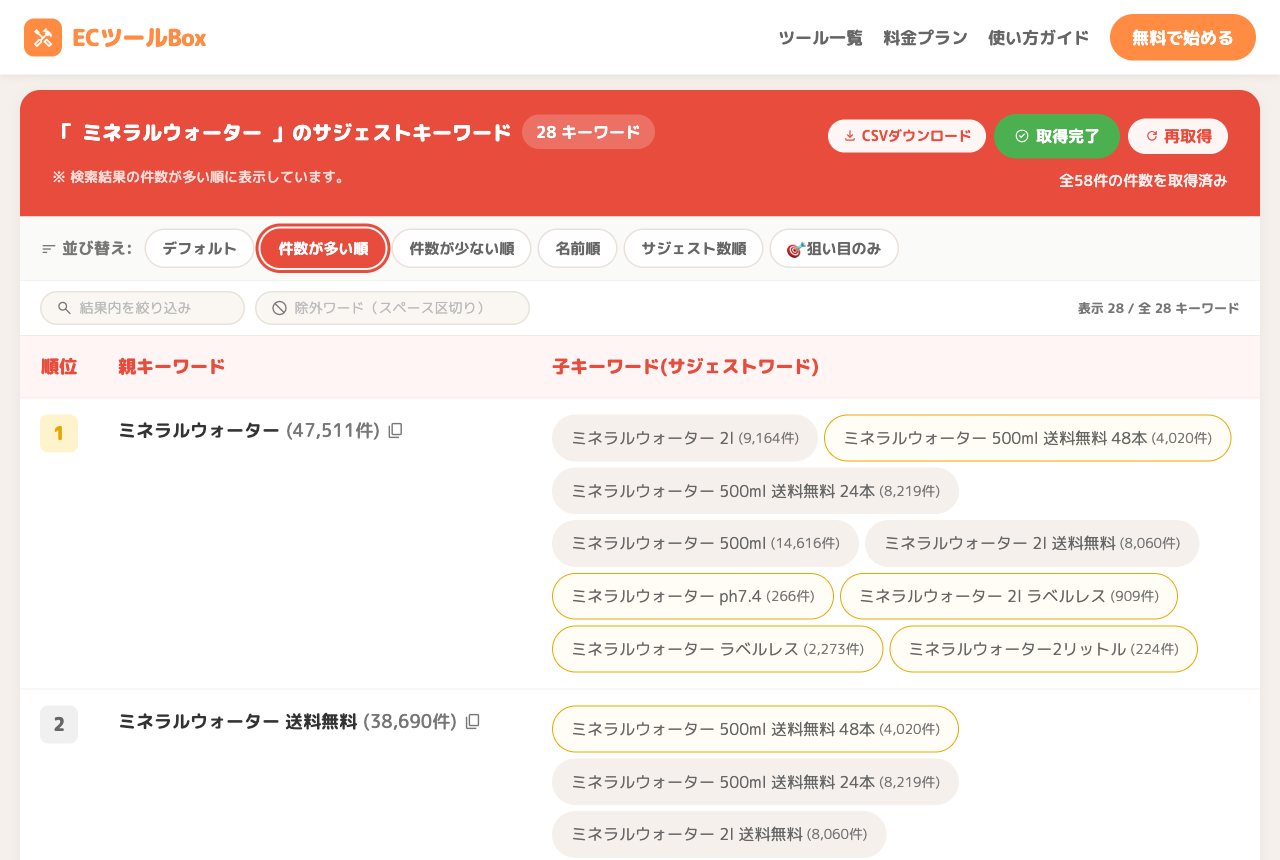1280x860 pixels.
Task: Go to 料金プラン page
Action: [925, 38]
